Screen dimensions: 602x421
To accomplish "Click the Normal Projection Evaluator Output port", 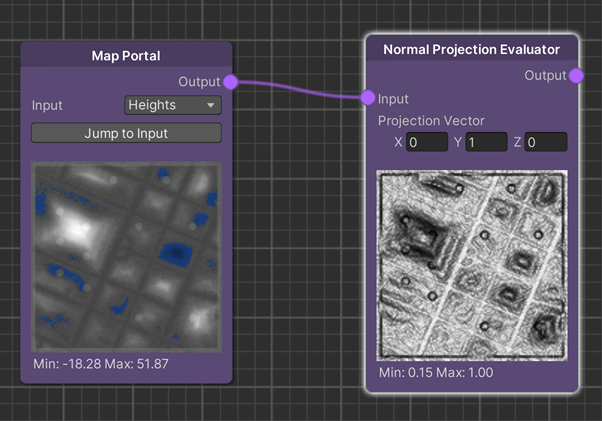I will [576, 75].
